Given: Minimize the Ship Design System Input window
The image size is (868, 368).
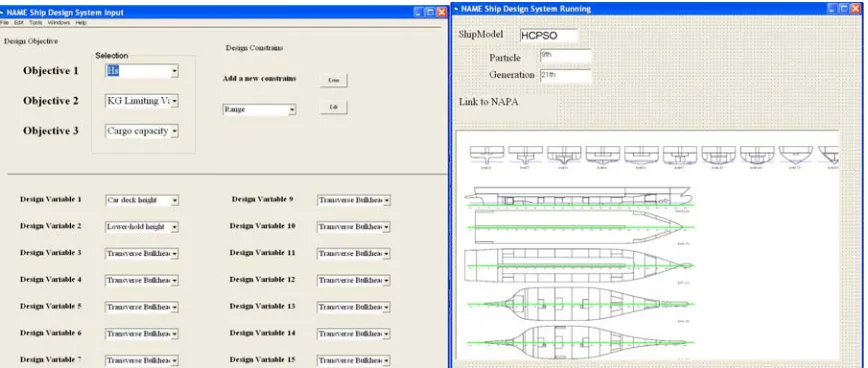Looking at the screenshot, I should (418, 12).
